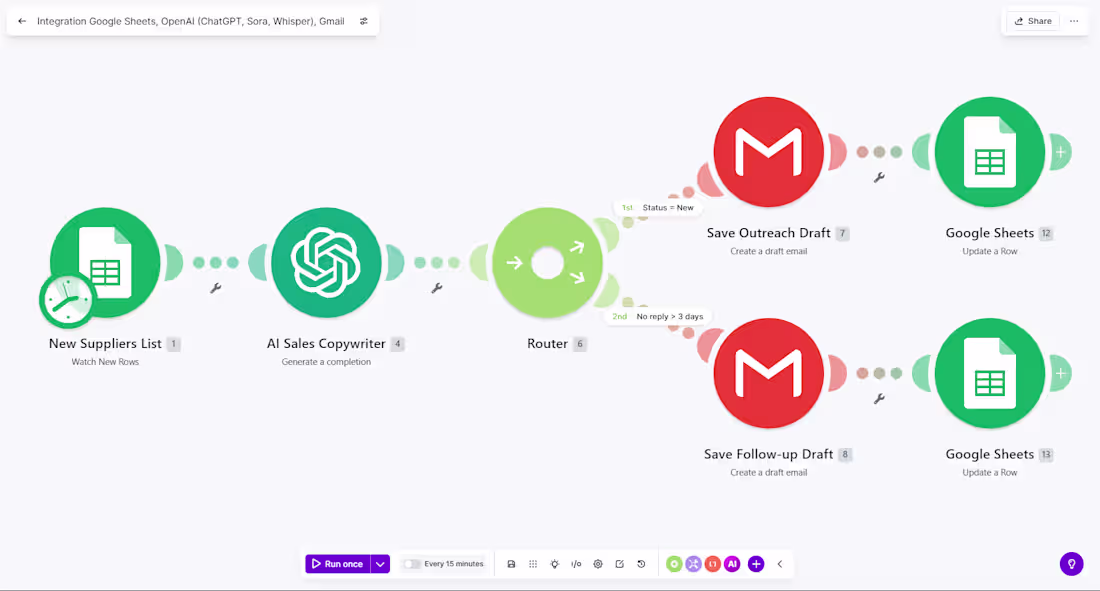1100x591 pixels.
Task: Click the 'AI Sales Copywriter' module label
Action: tap(326, 343)
